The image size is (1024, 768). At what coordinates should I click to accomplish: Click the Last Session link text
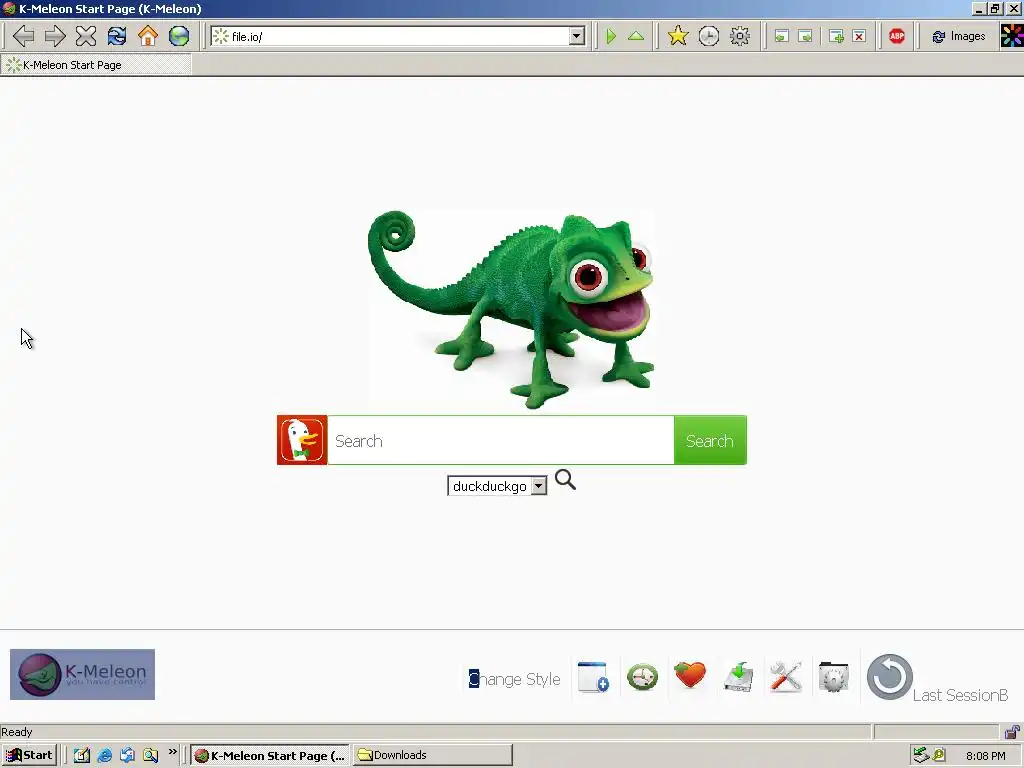click(960, 695)
